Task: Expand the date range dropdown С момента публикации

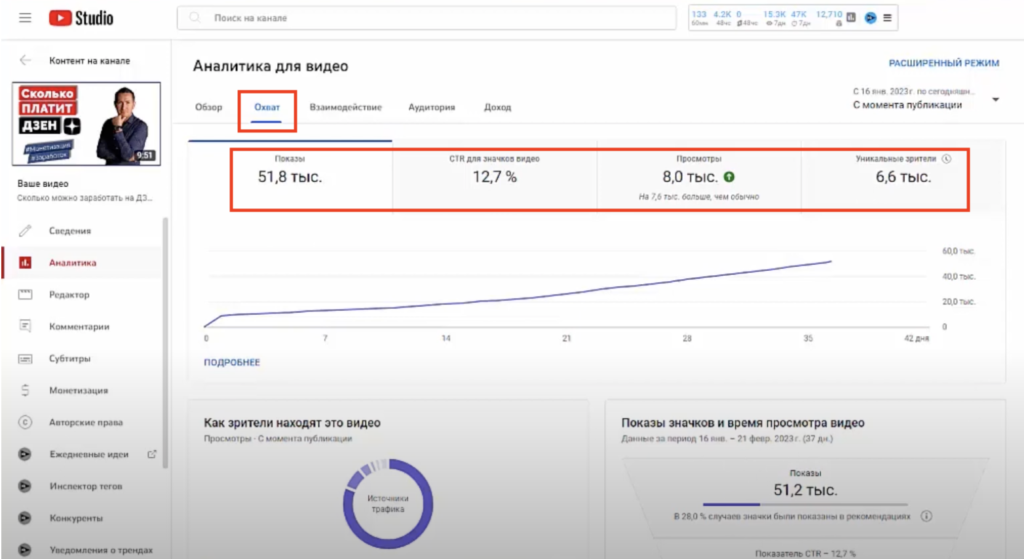Action: click(995, 100)
